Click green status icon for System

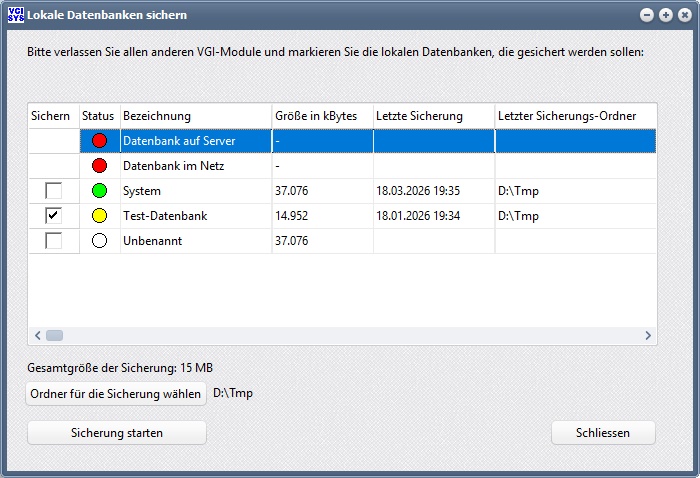click(98, 191)
